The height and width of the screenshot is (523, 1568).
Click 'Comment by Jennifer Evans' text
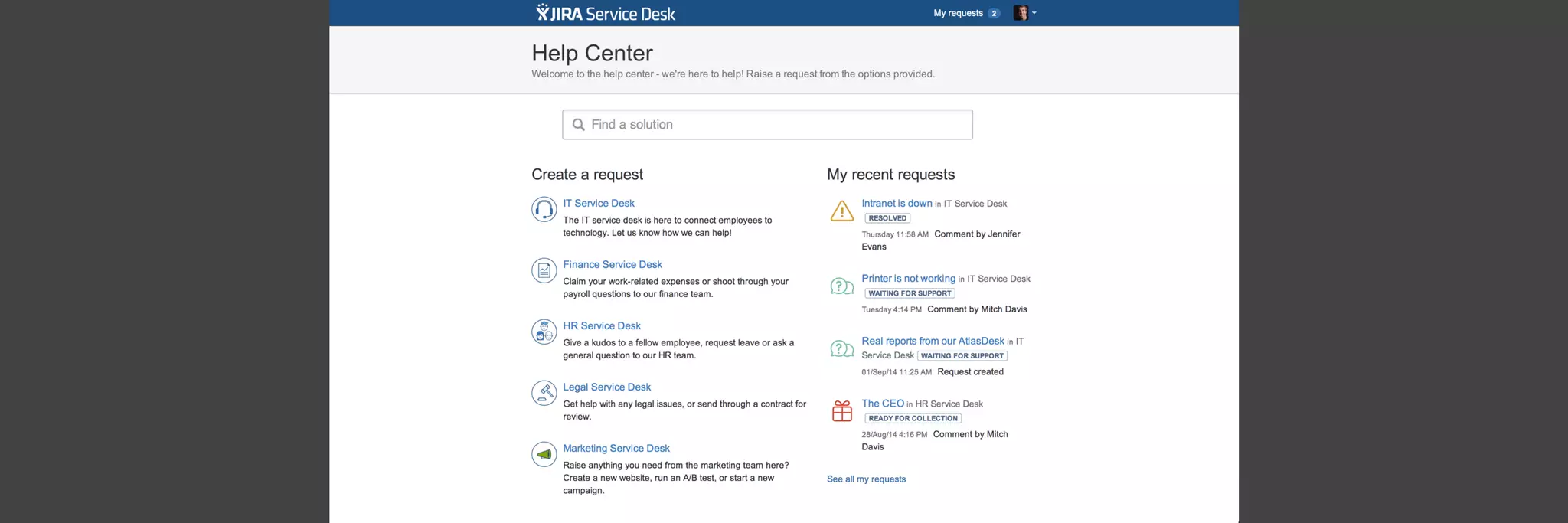(941, 240)
